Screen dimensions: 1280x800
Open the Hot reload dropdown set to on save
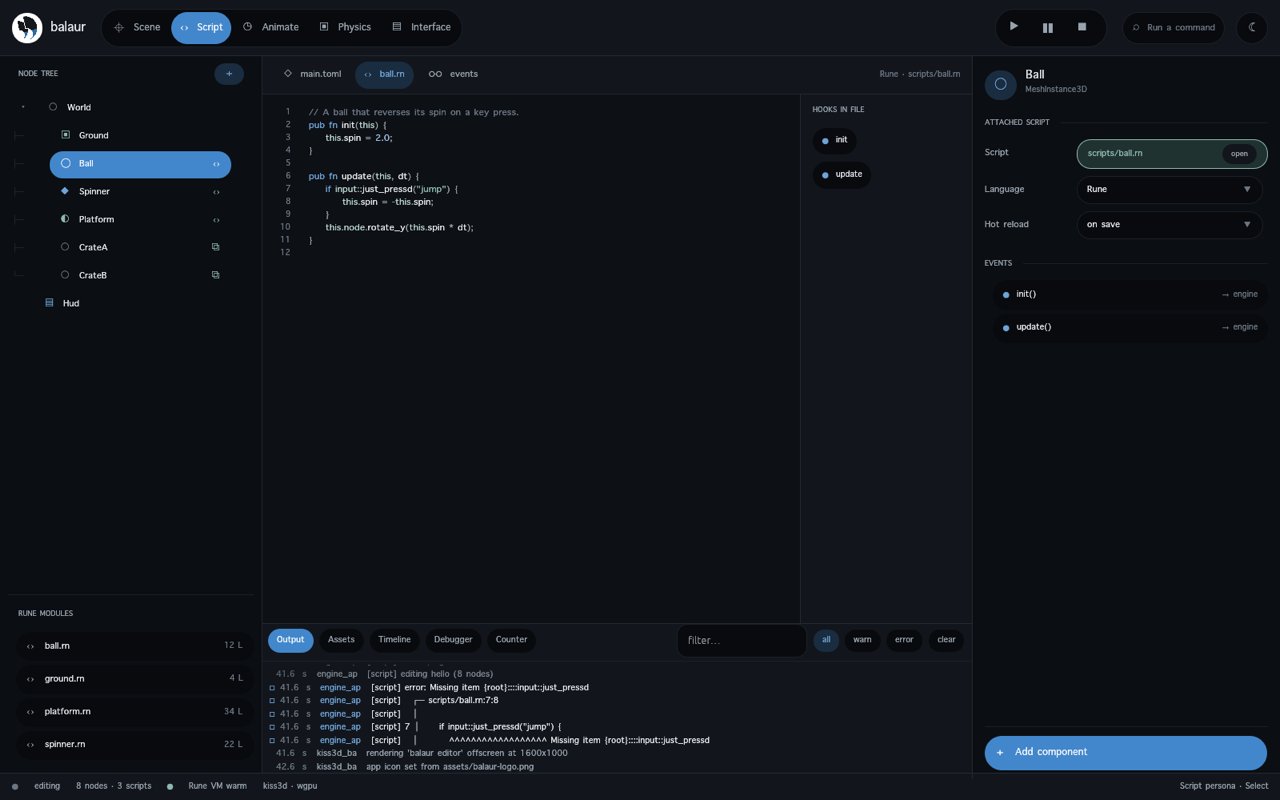tap(1169, 224)
